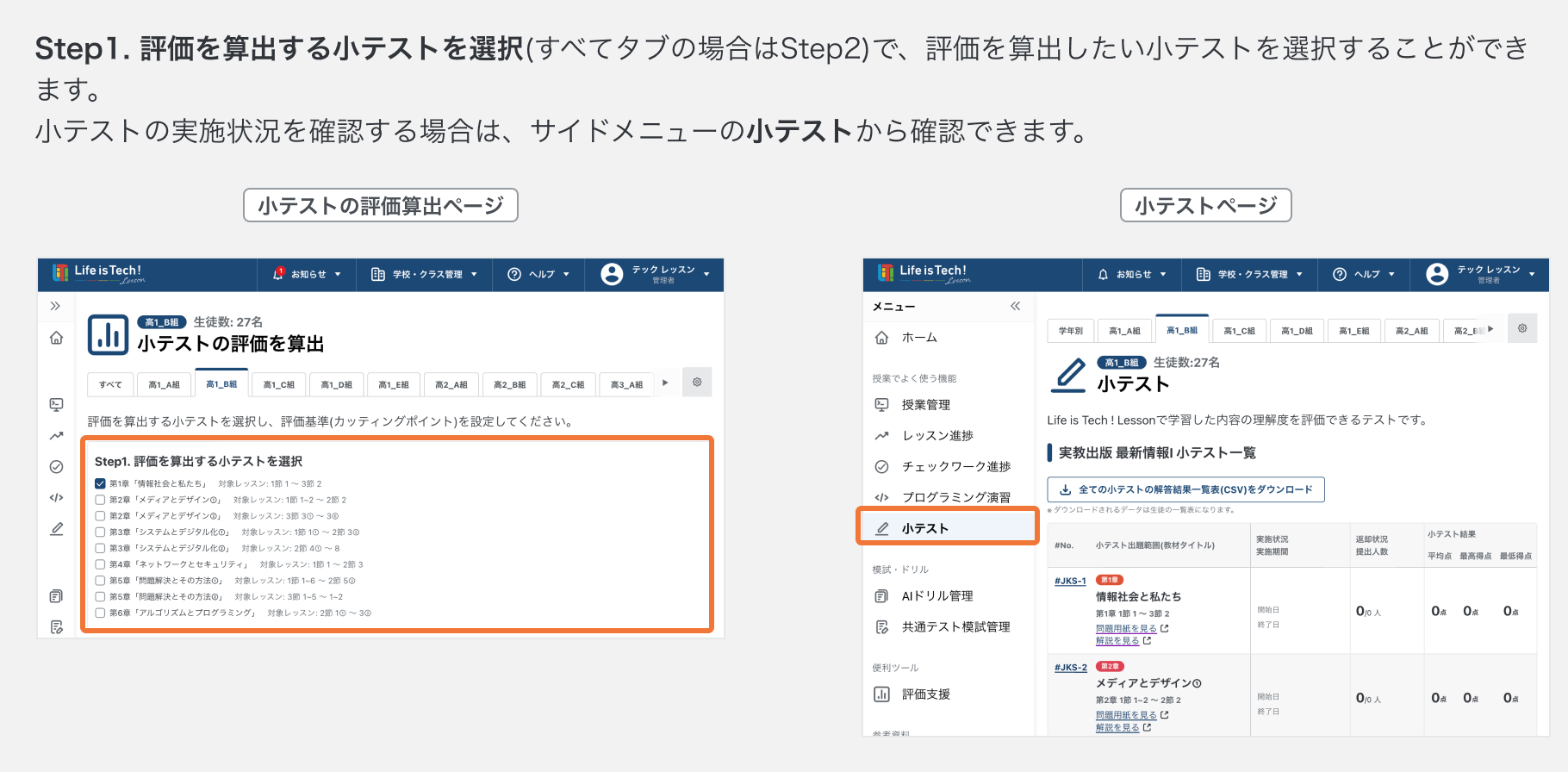The image size is (1568, 772).
Task: Open 評価支援 in the メニュー sidebar
Action: tap(948, 694)
